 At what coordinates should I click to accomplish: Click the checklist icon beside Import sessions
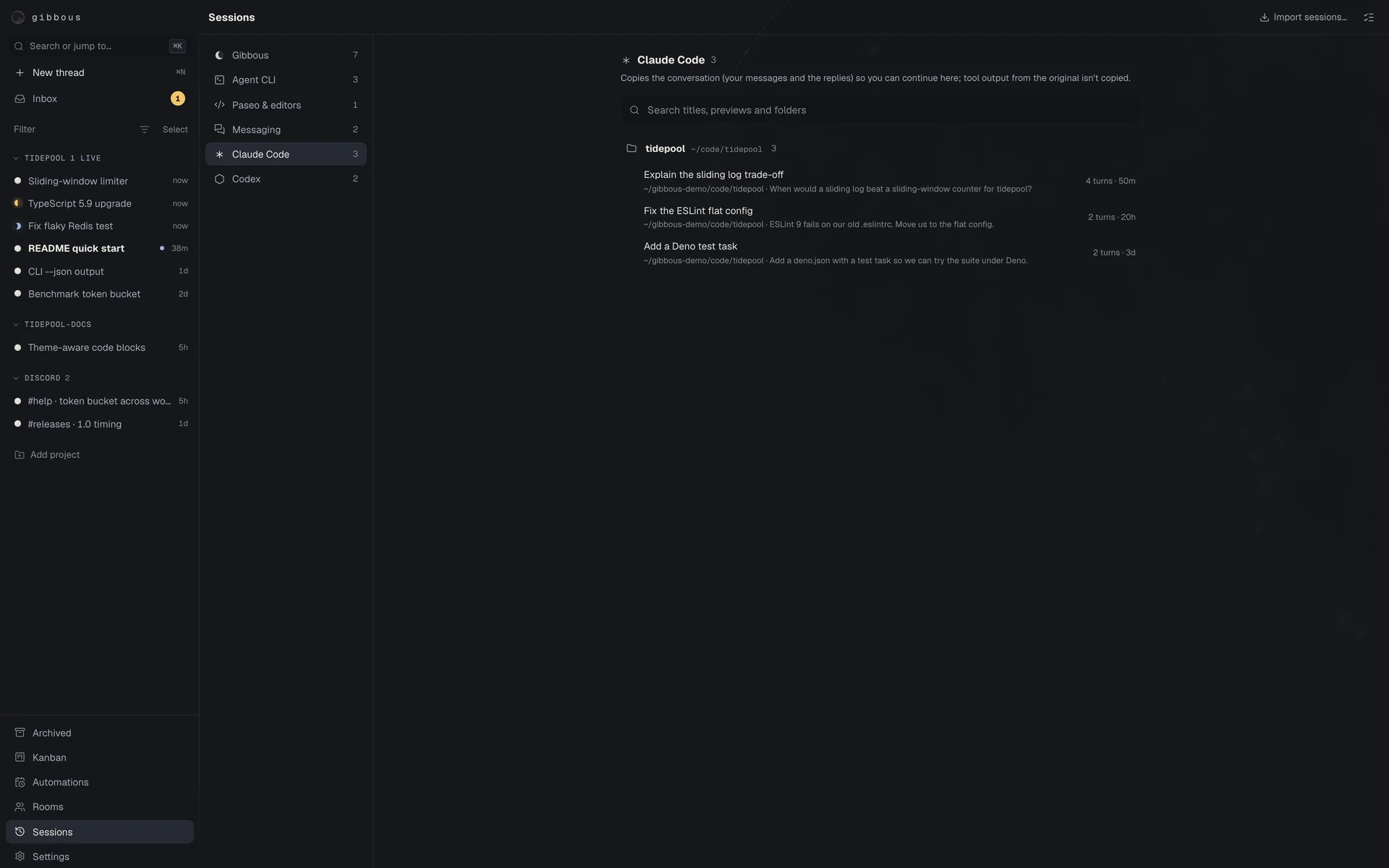[1369, 17]
